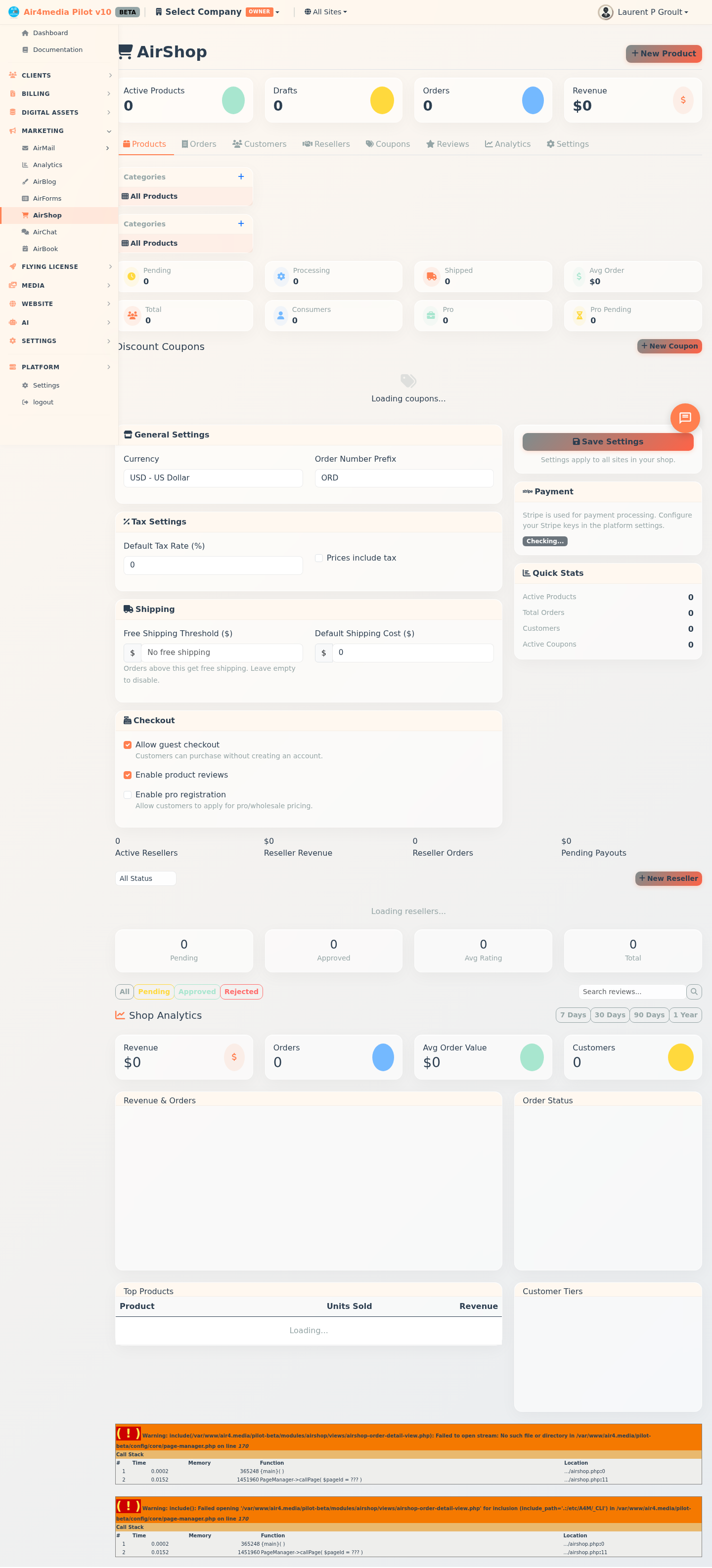
Task: Click the search magnifier icon for reviews
Action: [x=694, y=992]
